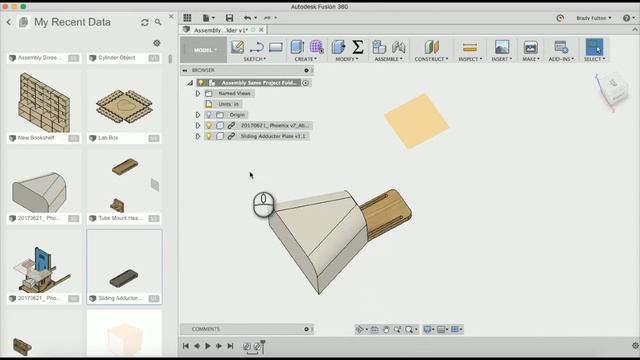Toggle visibility bulb of root assembly
This screenshot has width=640, height=360.
201,82
